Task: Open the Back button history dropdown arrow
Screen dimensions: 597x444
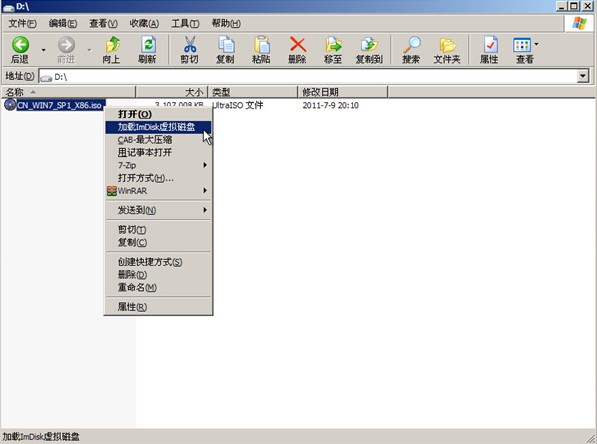Action: pos(44,50)
